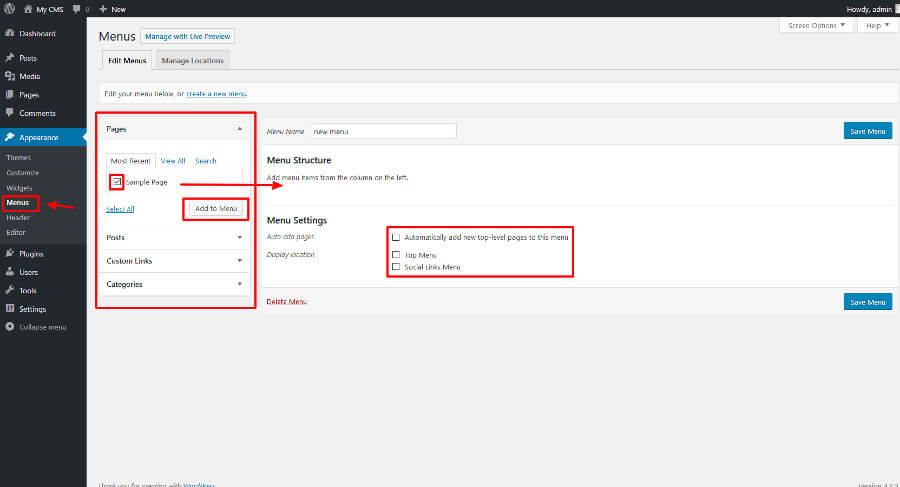Screen dimensions: 900x487
Task: Click the WordPress logo icon
Action: (9, 9)
